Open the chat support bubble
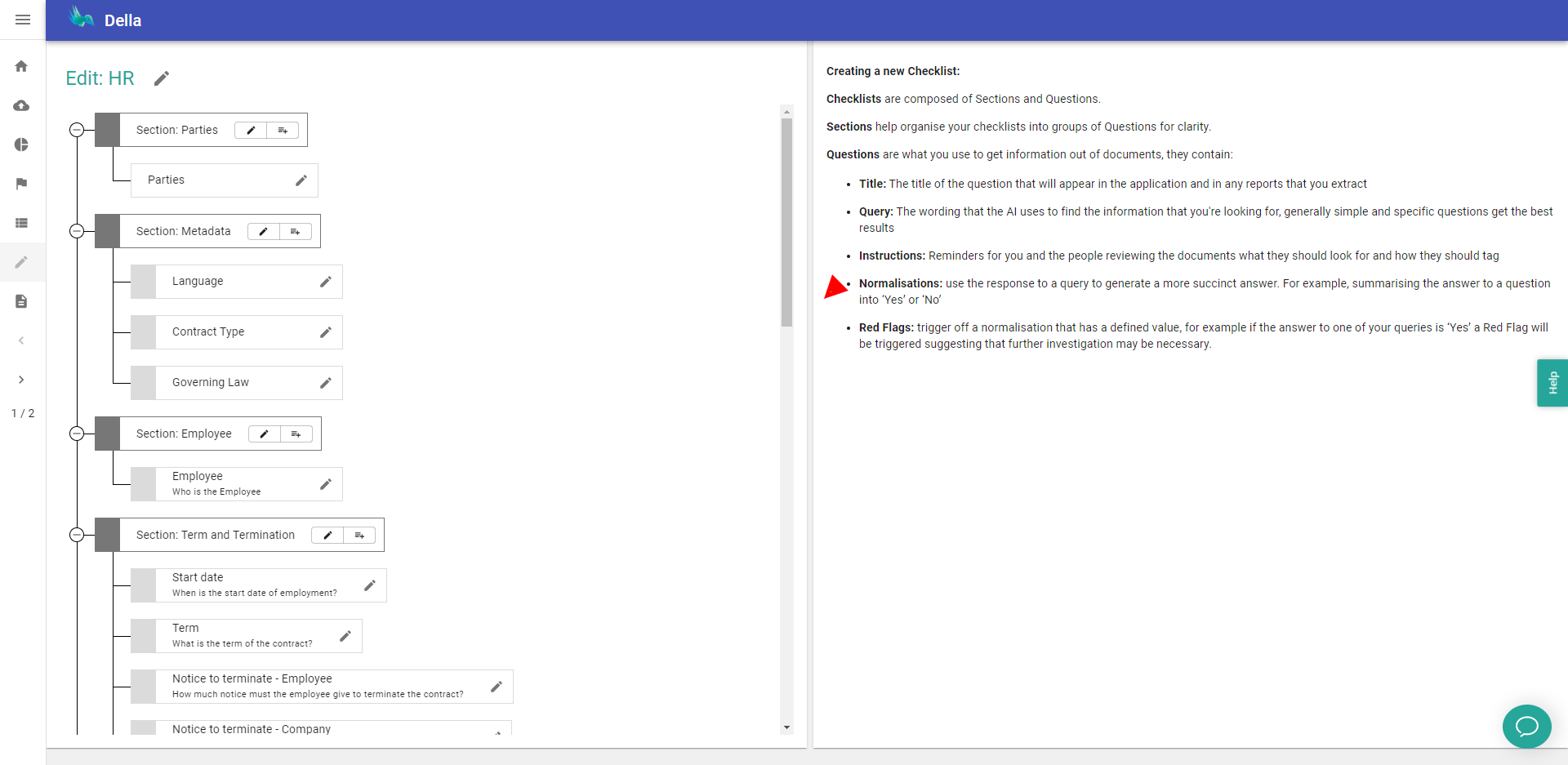 [1526, 726]
